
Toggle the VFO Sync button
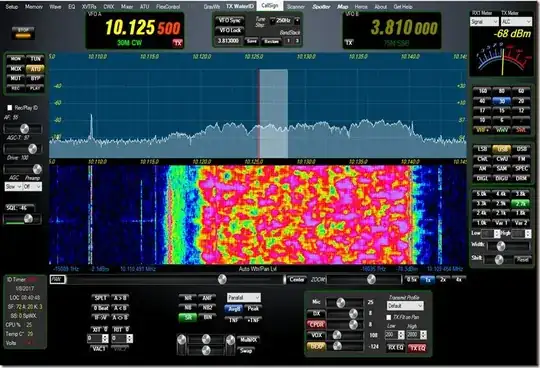[x=230, y=21]
